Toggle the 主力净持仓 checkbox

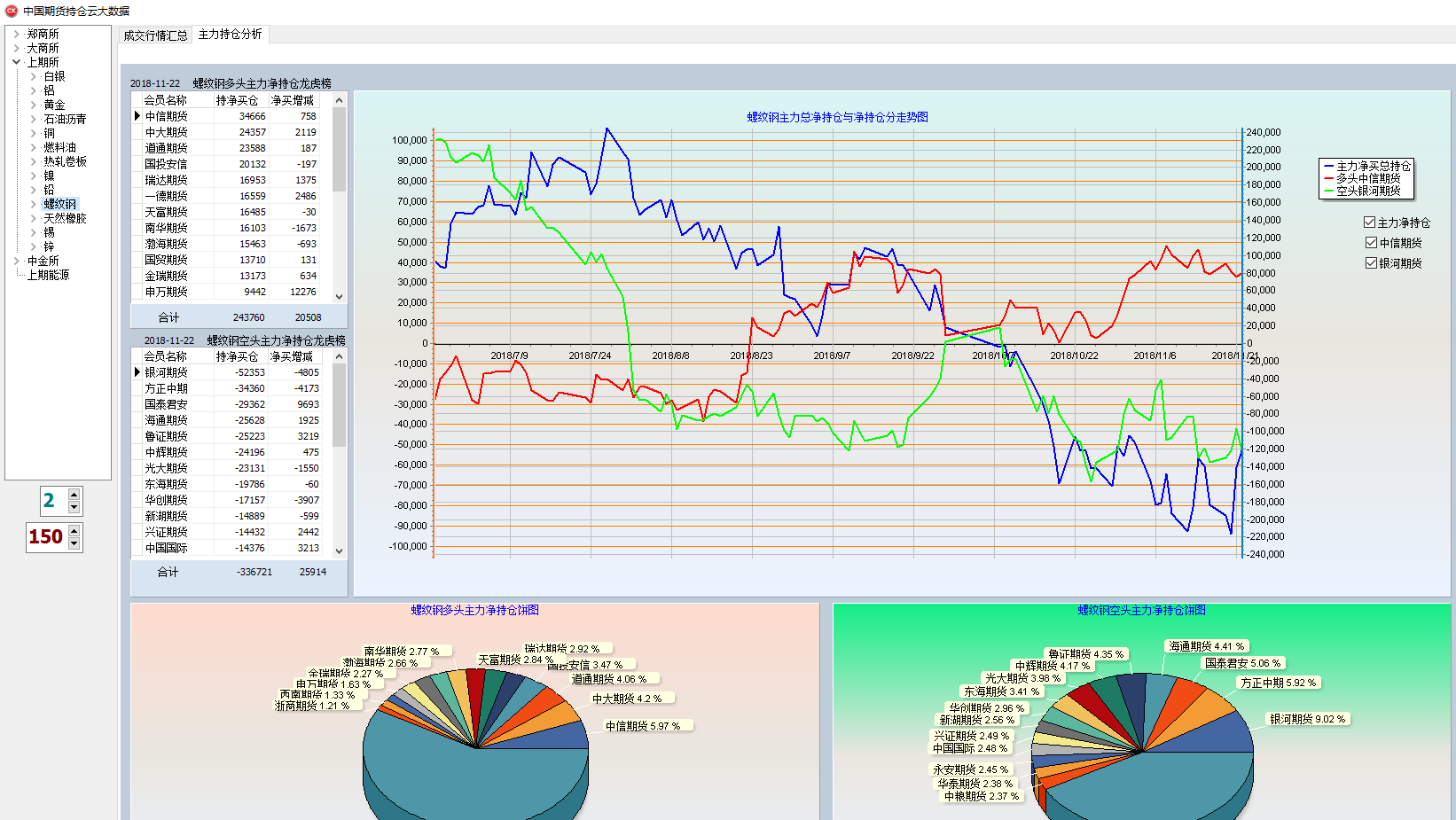[x=1370, y=223]
